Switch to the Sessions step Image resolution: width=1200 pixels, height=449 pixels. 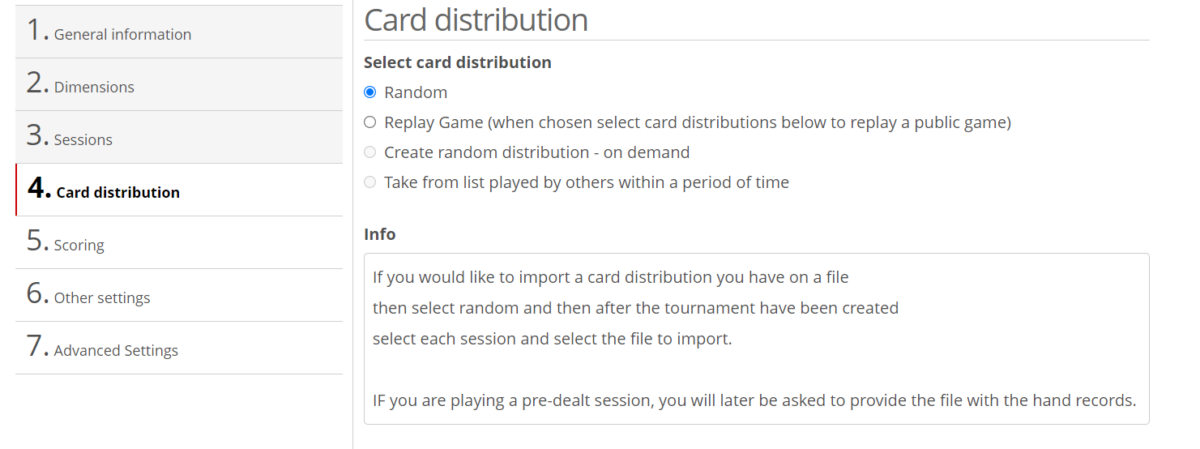[83, 140]
